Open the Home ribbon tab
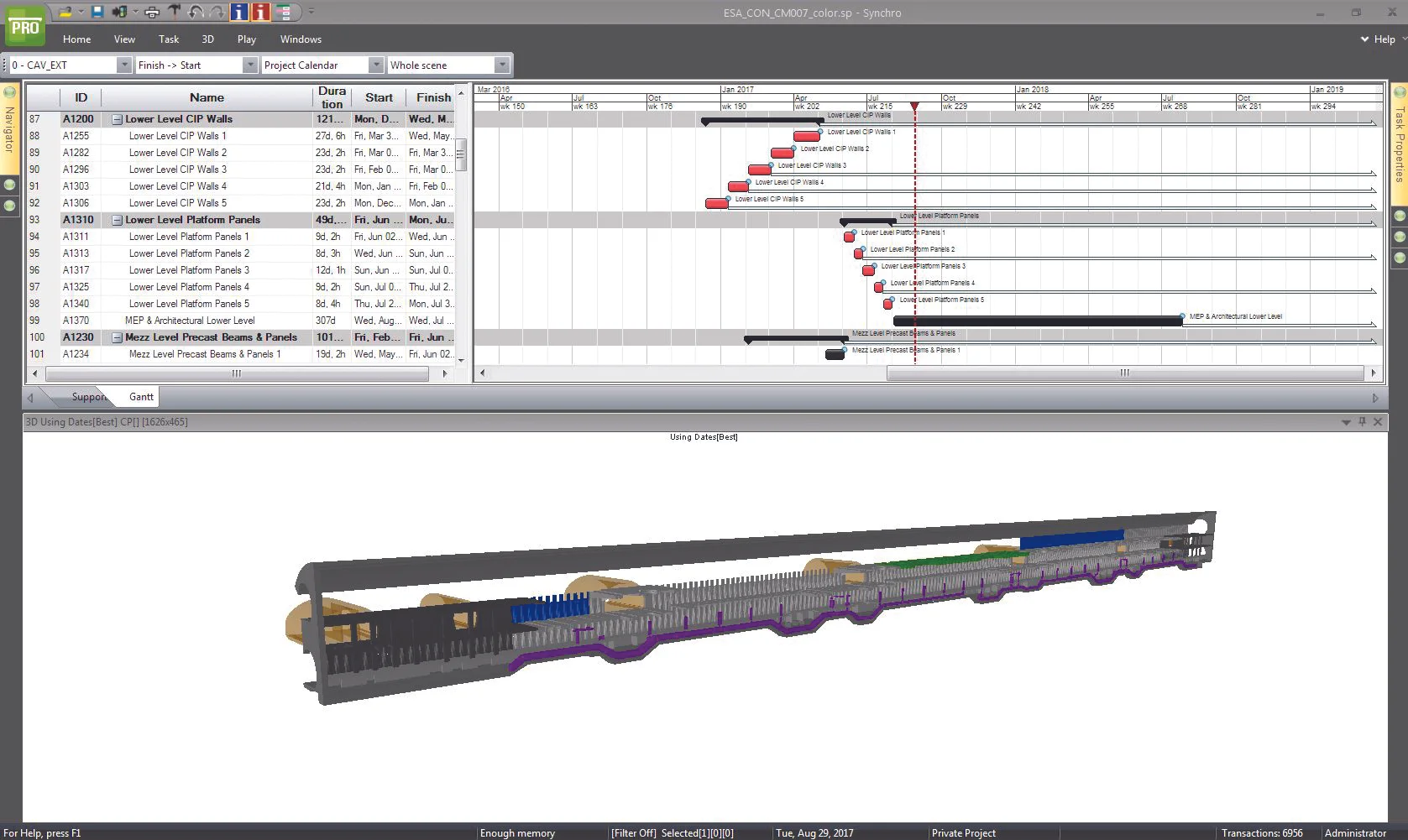The width and height of the screenshot is (1408, 840). click(x=76, y=39)
